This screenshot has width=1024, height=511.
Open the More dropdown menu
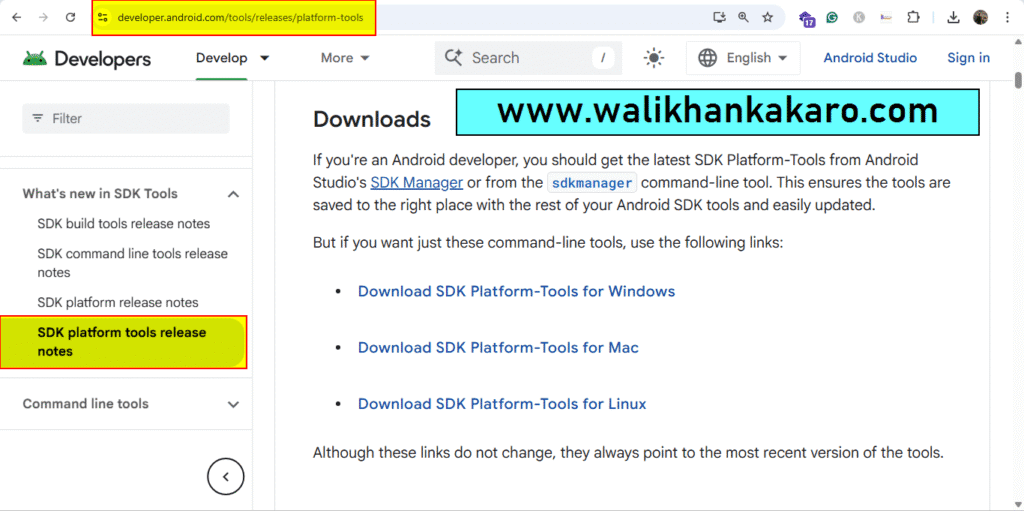[345, 58]
